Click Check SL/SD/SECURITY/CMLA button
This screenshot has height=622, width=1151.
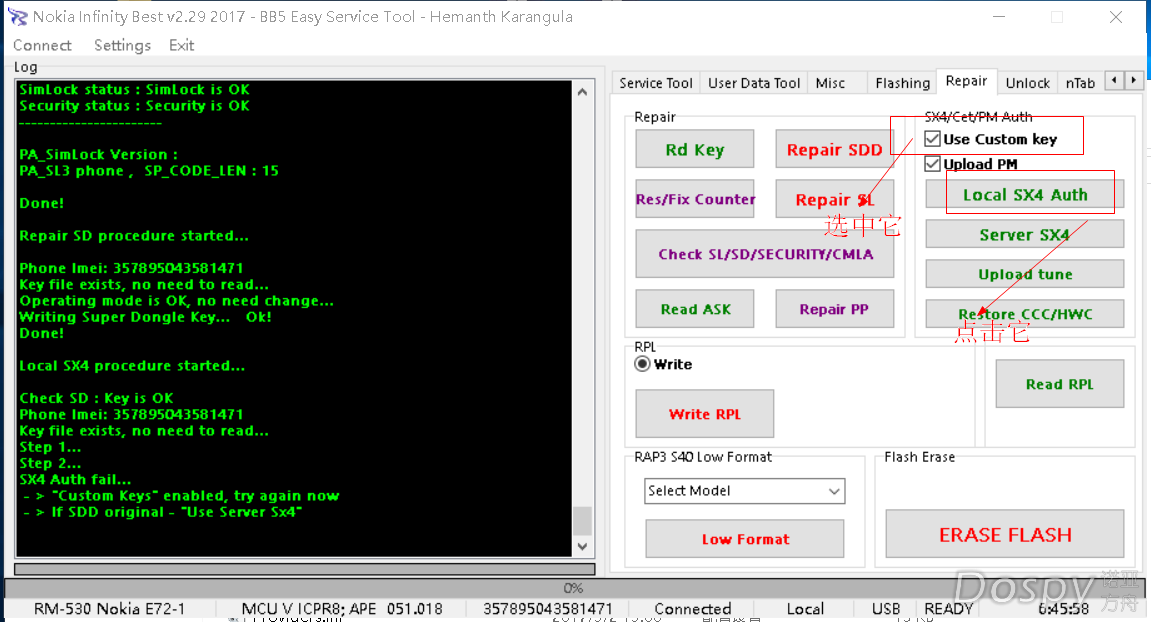click(x=765, y=254)
